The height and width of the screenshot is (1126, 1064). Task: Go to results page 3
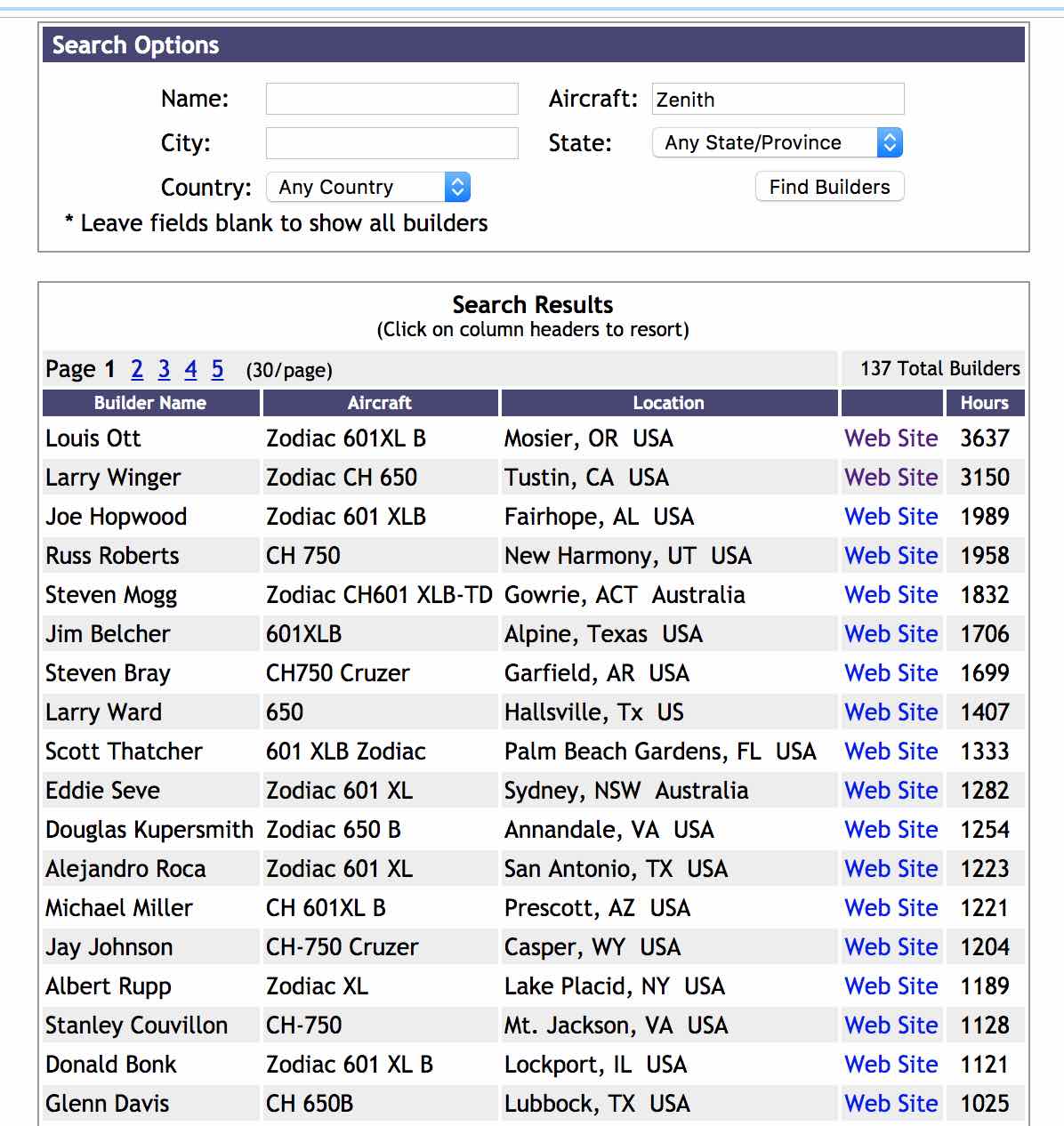tap(164, 369)
